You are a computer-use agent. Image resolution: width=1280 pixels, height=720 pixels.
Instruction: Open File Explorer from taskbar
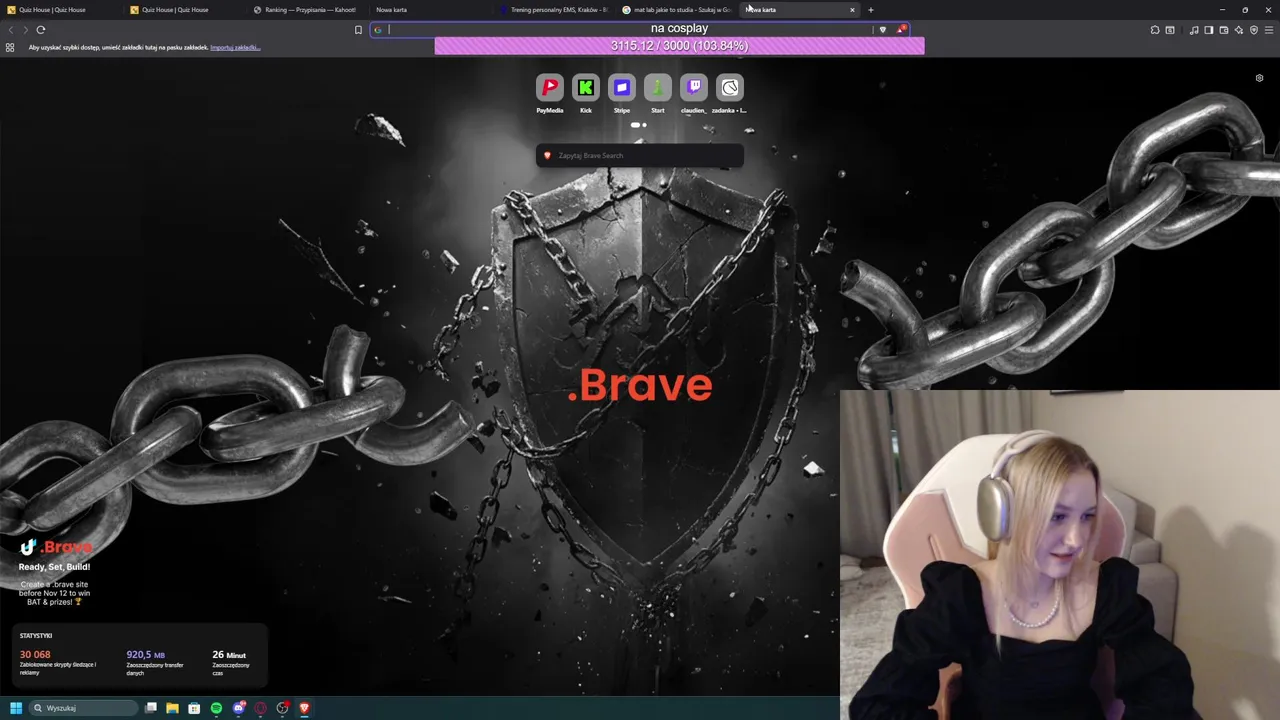click(172, 708)
